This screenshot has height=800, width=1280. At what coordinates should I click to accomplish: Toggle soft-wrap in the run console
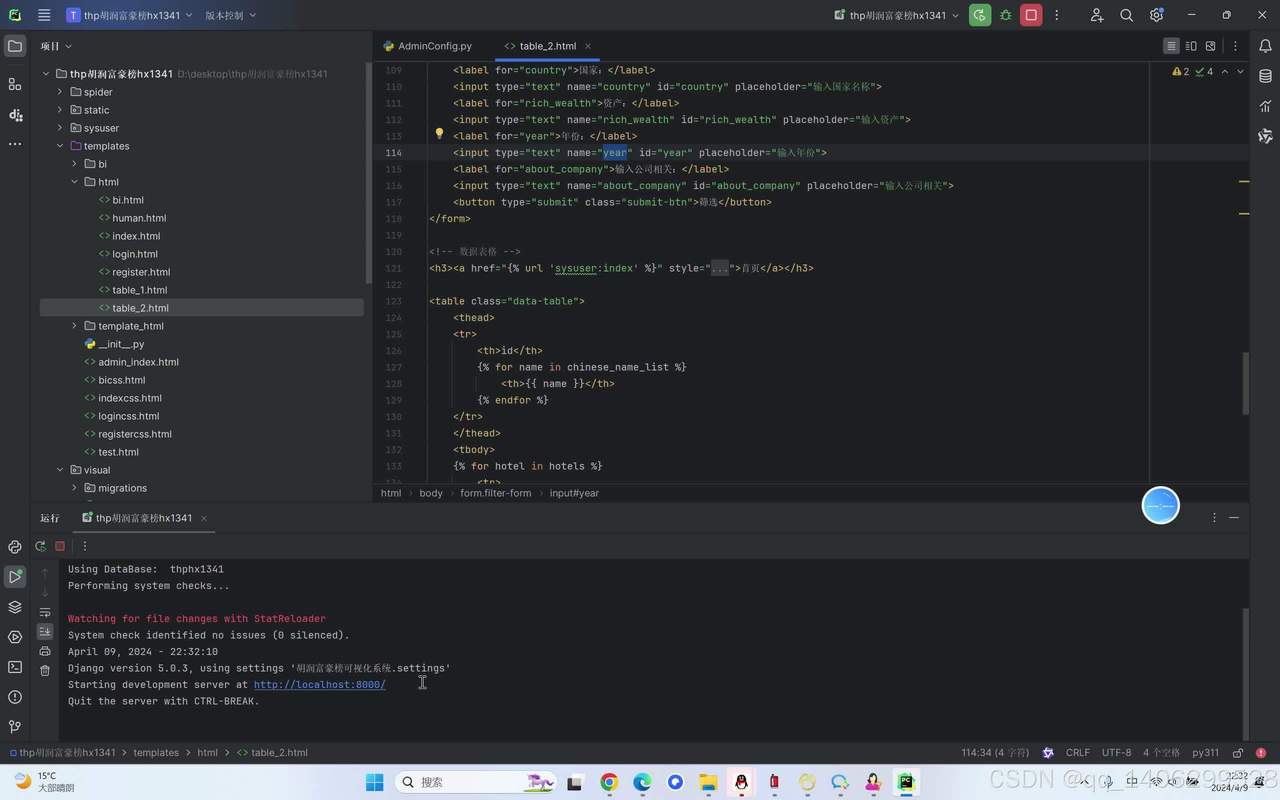45,612
